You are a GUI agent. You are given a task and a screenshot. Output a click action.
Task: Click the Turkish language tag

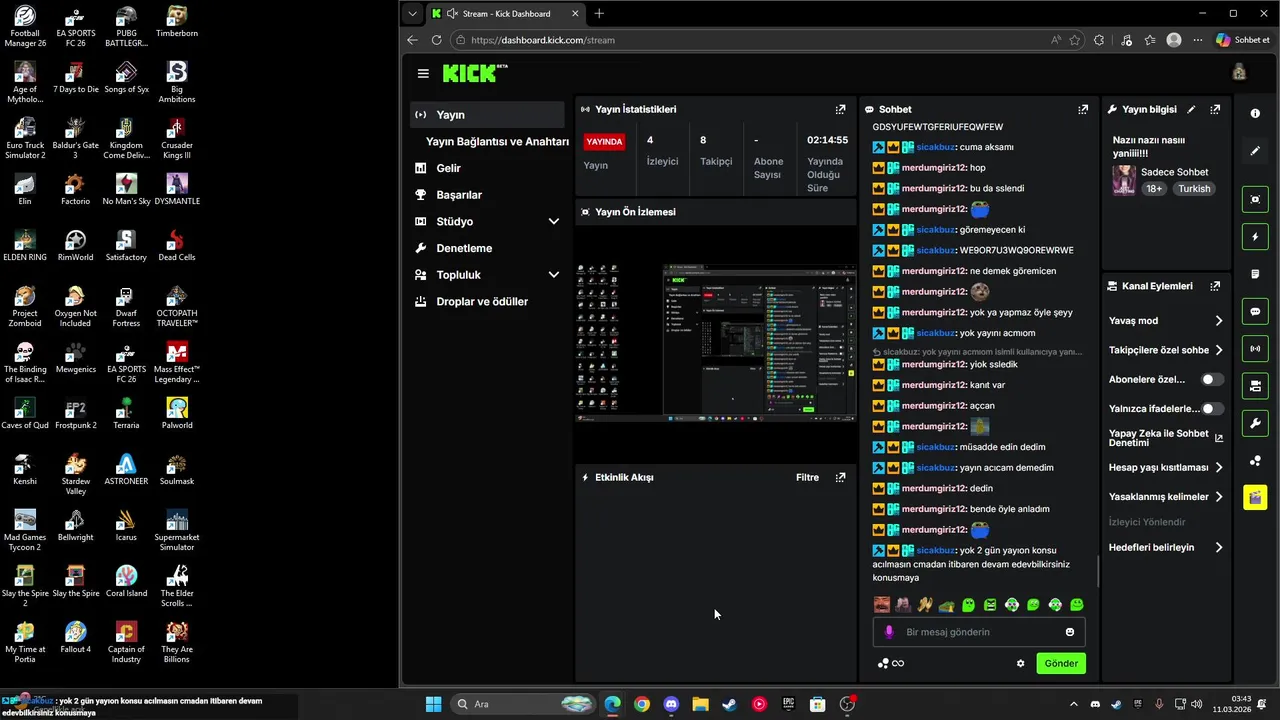[x=1194, y=189]
